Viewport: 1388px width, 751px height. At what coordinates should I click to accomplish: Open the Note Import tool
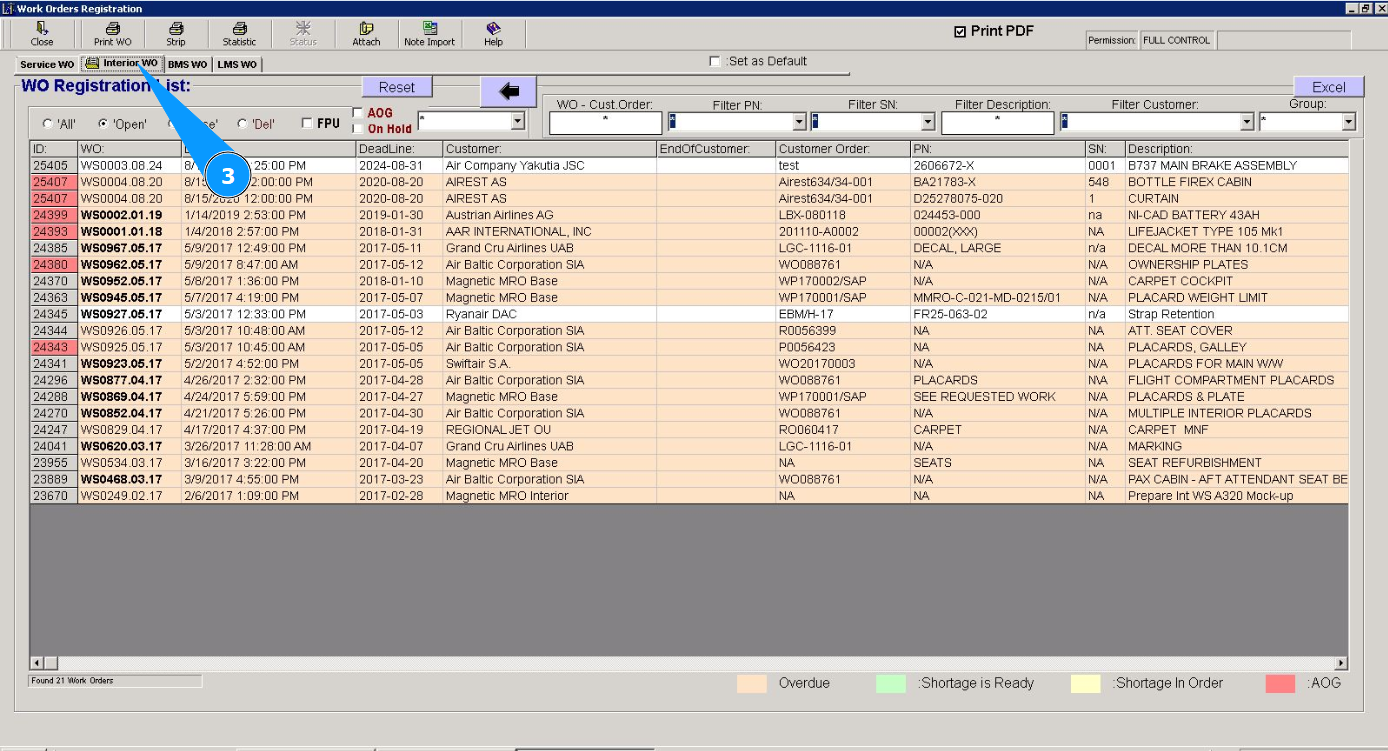[429, 29]
